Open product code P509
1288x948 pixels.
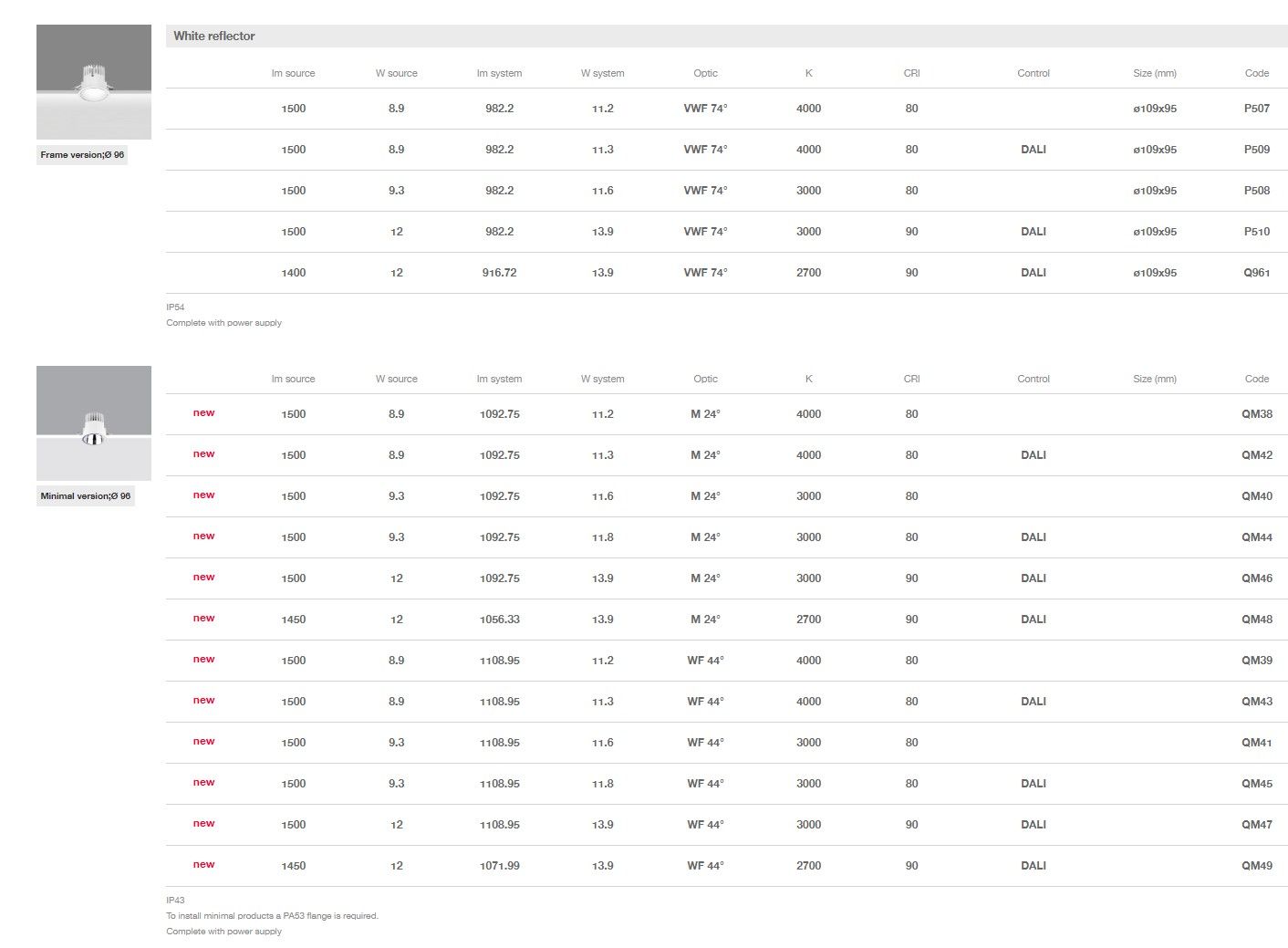point(1256,150)
